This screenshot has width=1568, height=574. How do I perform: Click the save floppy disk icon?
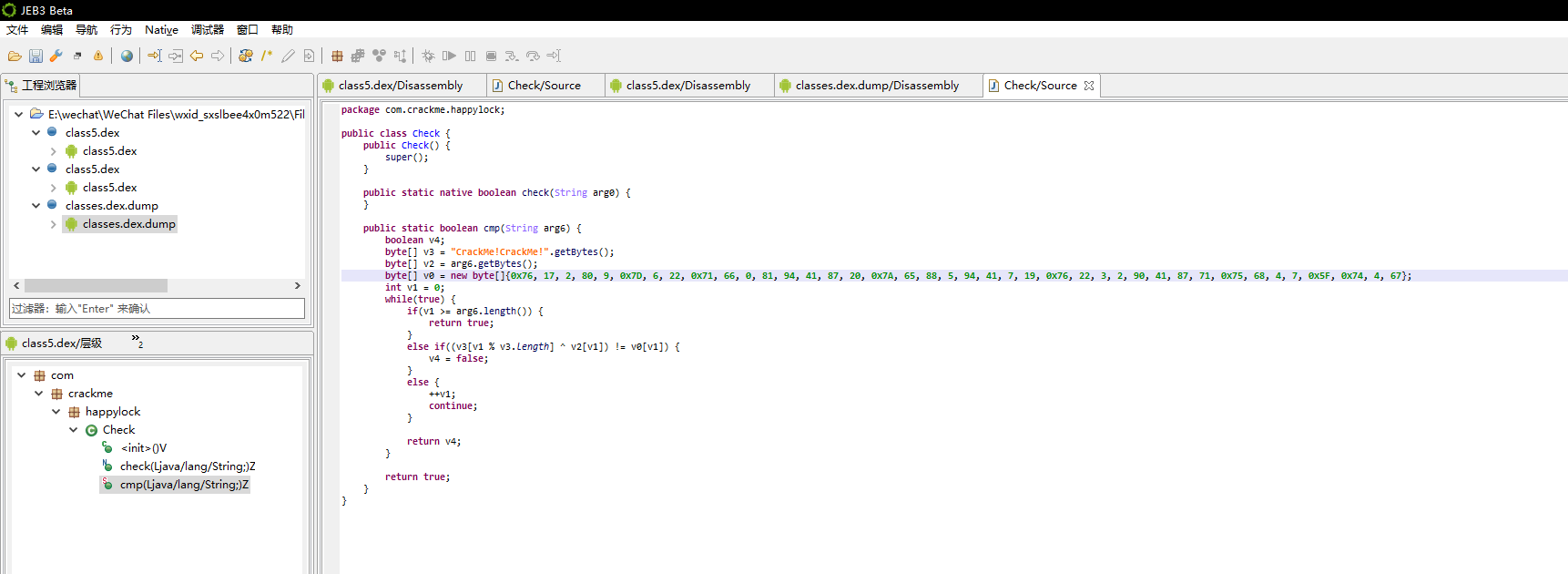tap(36, 56)
